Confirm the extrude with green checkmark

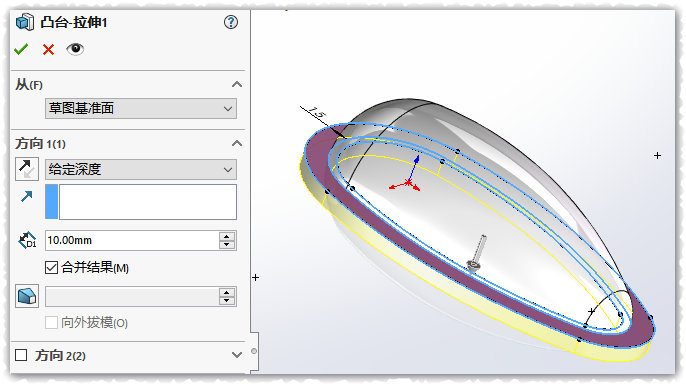tap(21, 49)
